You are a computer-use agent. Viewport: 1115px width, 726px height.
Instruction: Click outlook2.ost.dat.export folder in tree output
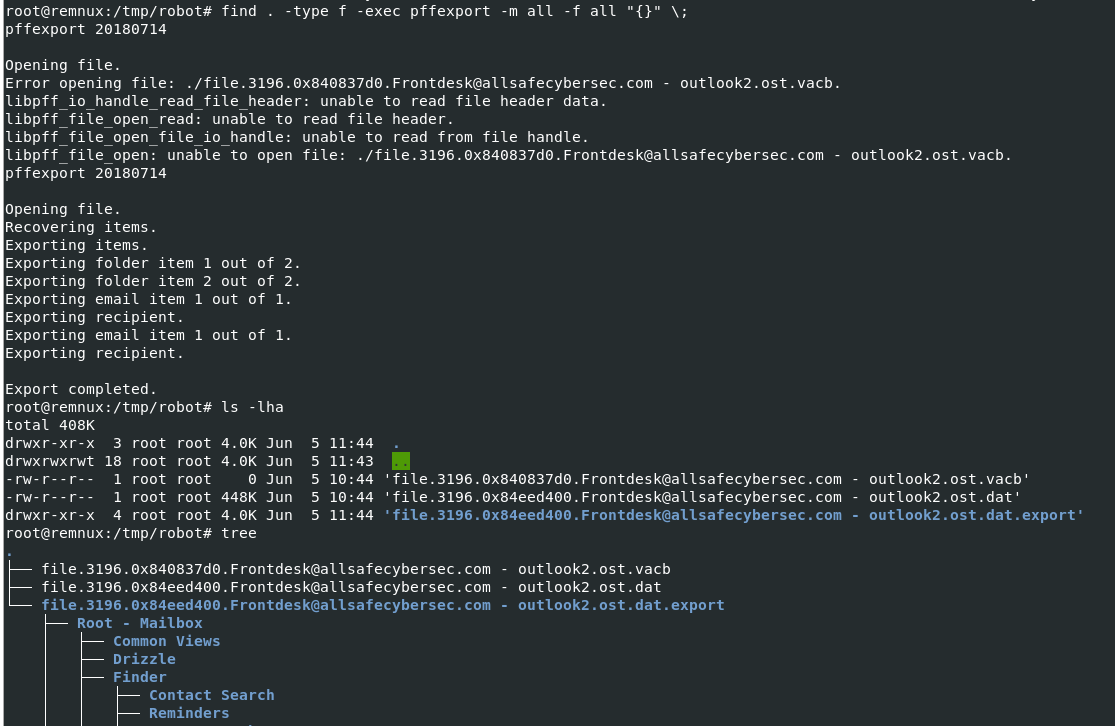(x=382, y=605)
